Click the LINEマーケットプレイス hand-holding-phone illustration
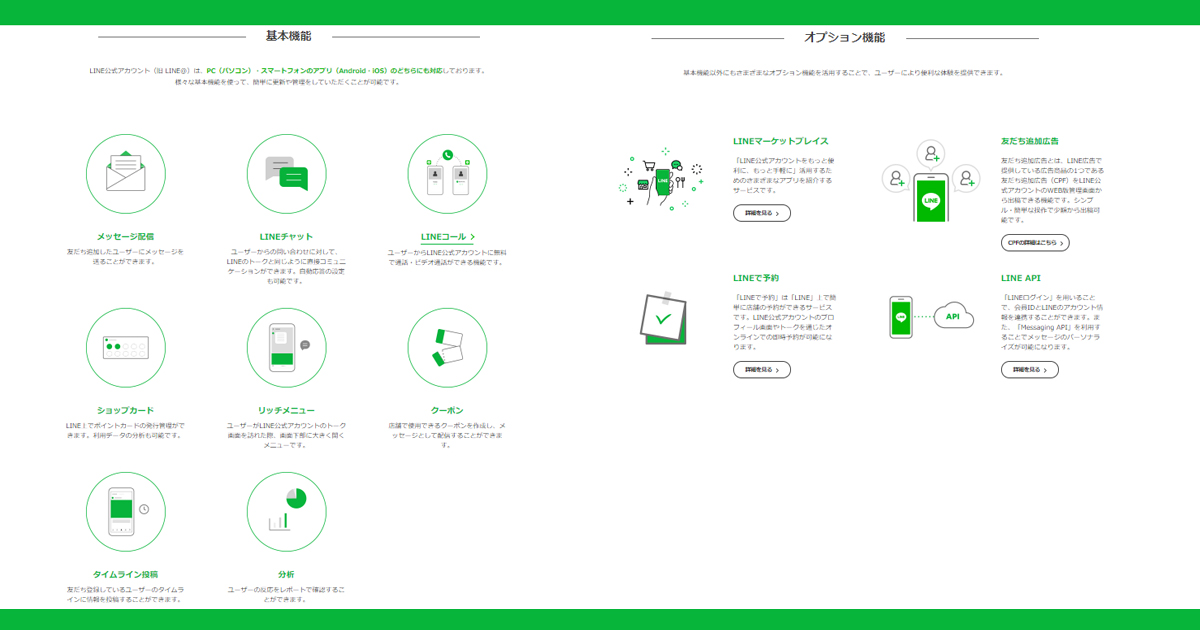1200x630 pixels. pyautogui.click(x=662, y=180)
